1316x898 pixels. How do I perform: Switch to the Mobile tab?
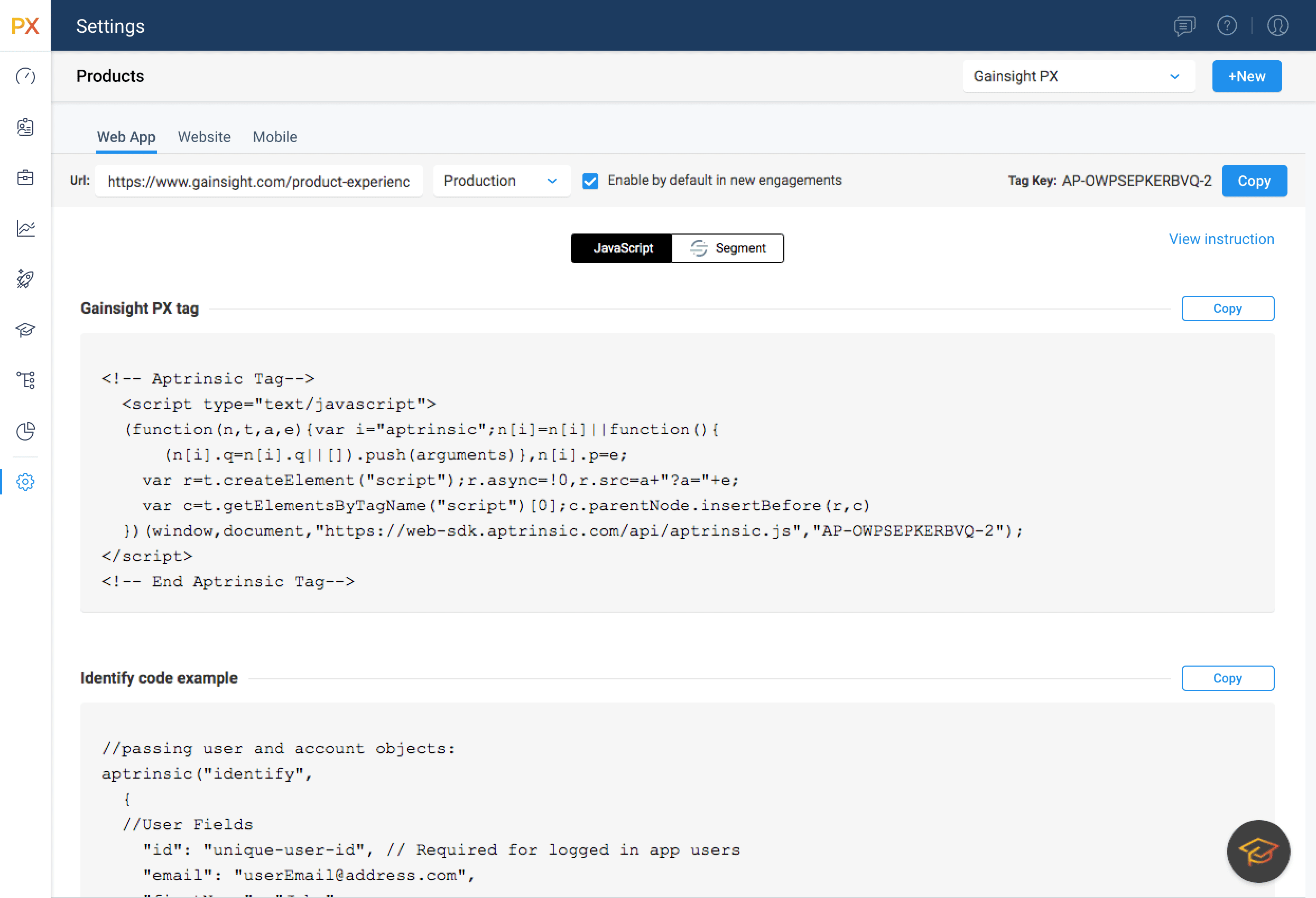point(275,137)
